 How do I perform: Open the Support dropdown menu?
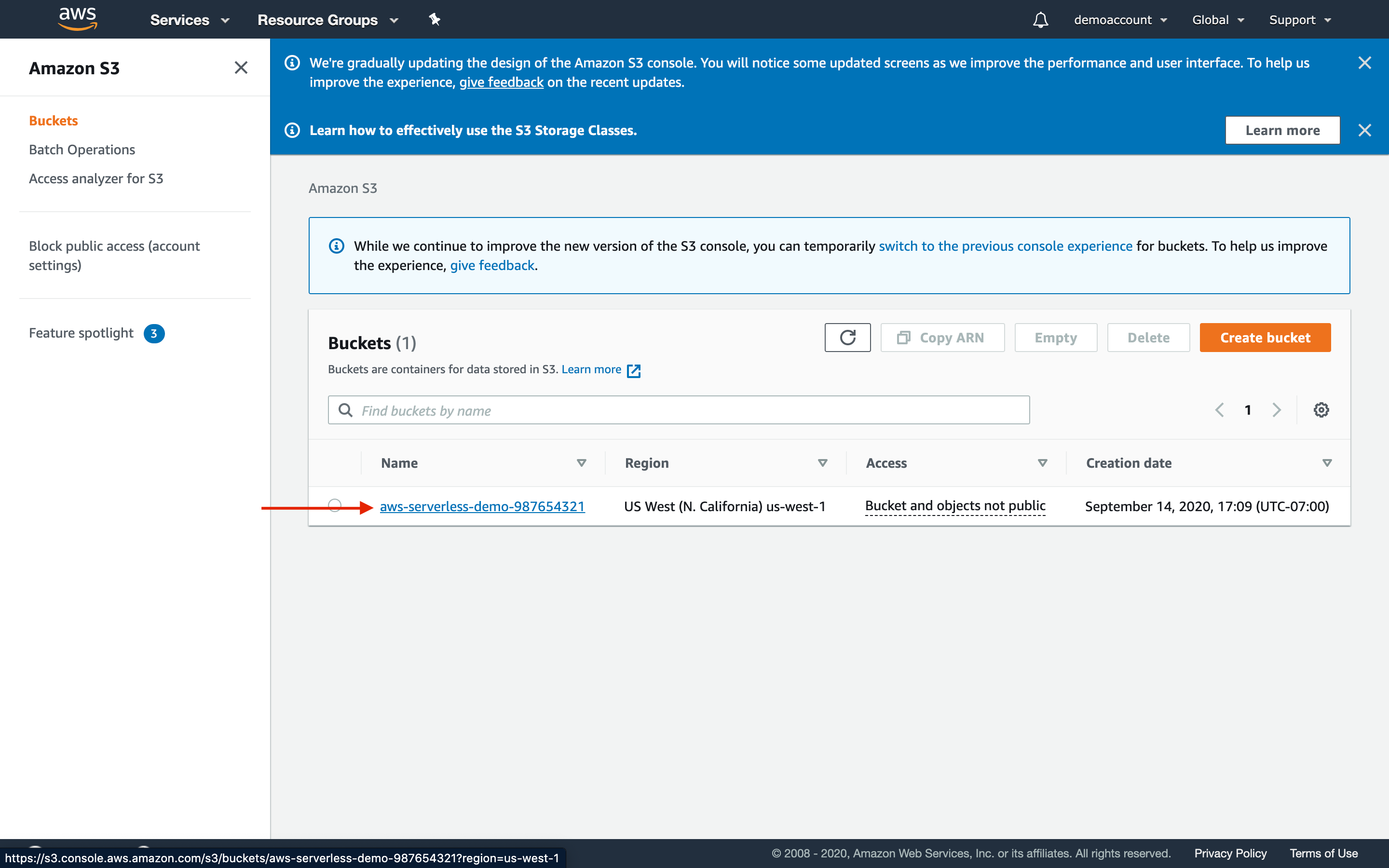(1299, 20)
